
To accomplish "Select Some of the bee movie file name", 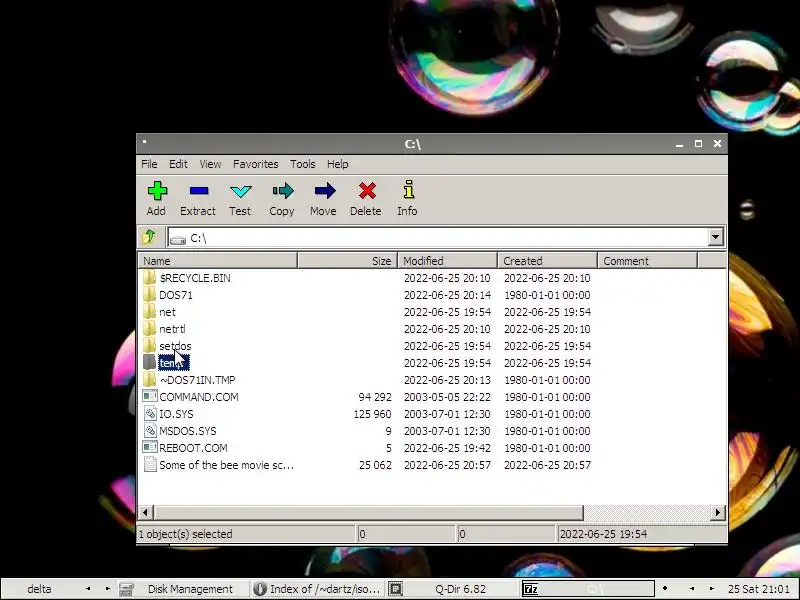I will (227, 465).
